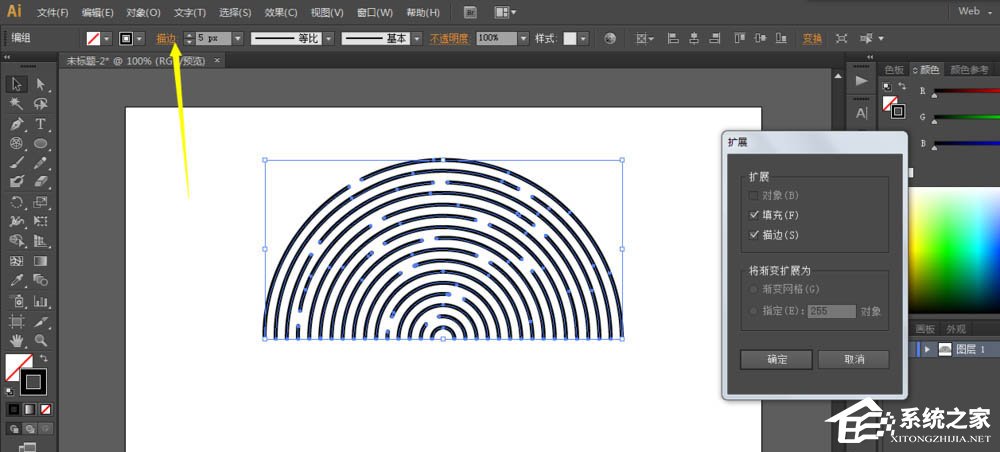
Task: Uncheck the 描边(S) checkbox
Action: tap(755, 235)
